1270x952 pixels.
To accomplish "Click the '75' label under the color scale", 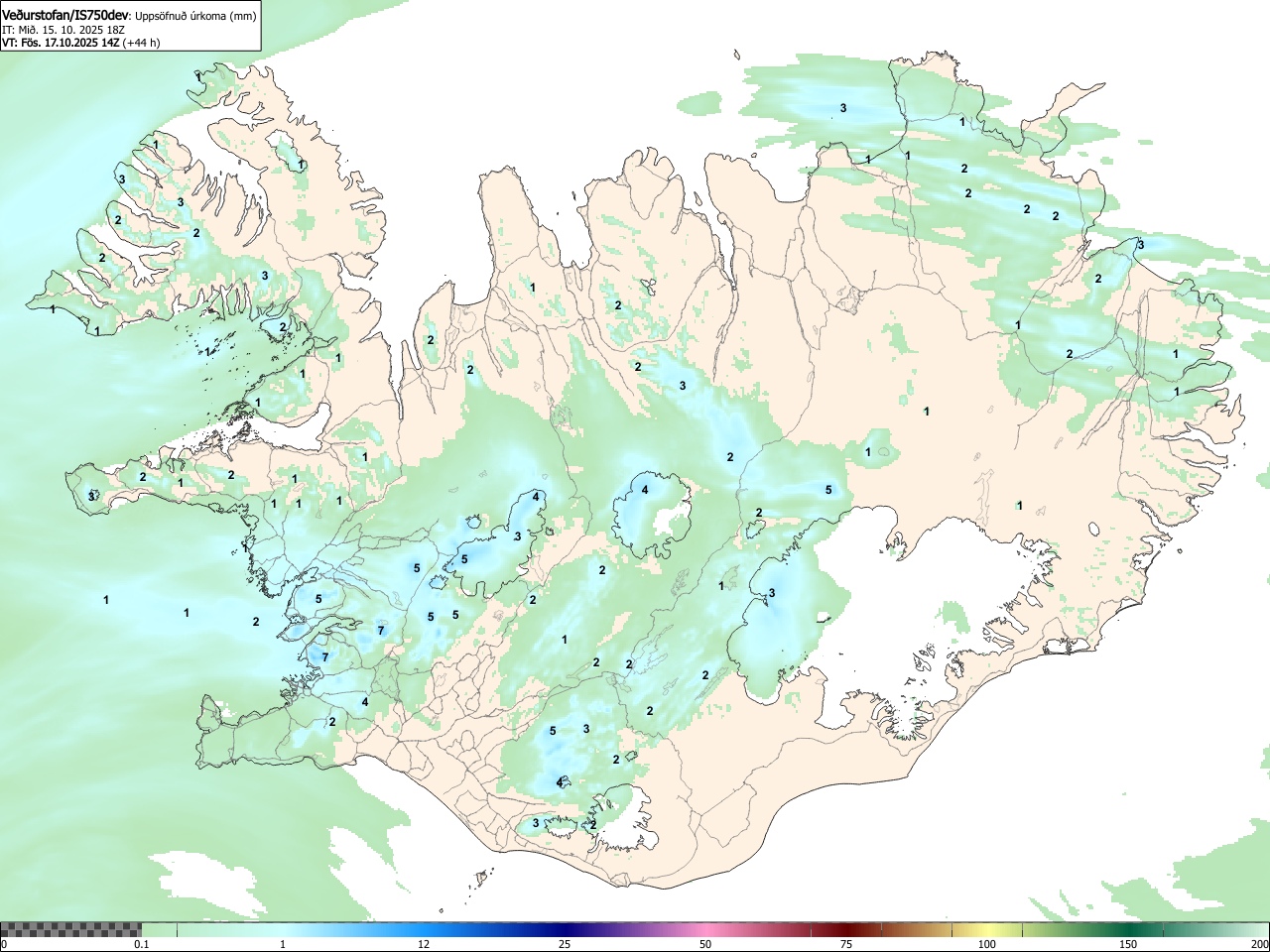I will [x=846, y=944].
